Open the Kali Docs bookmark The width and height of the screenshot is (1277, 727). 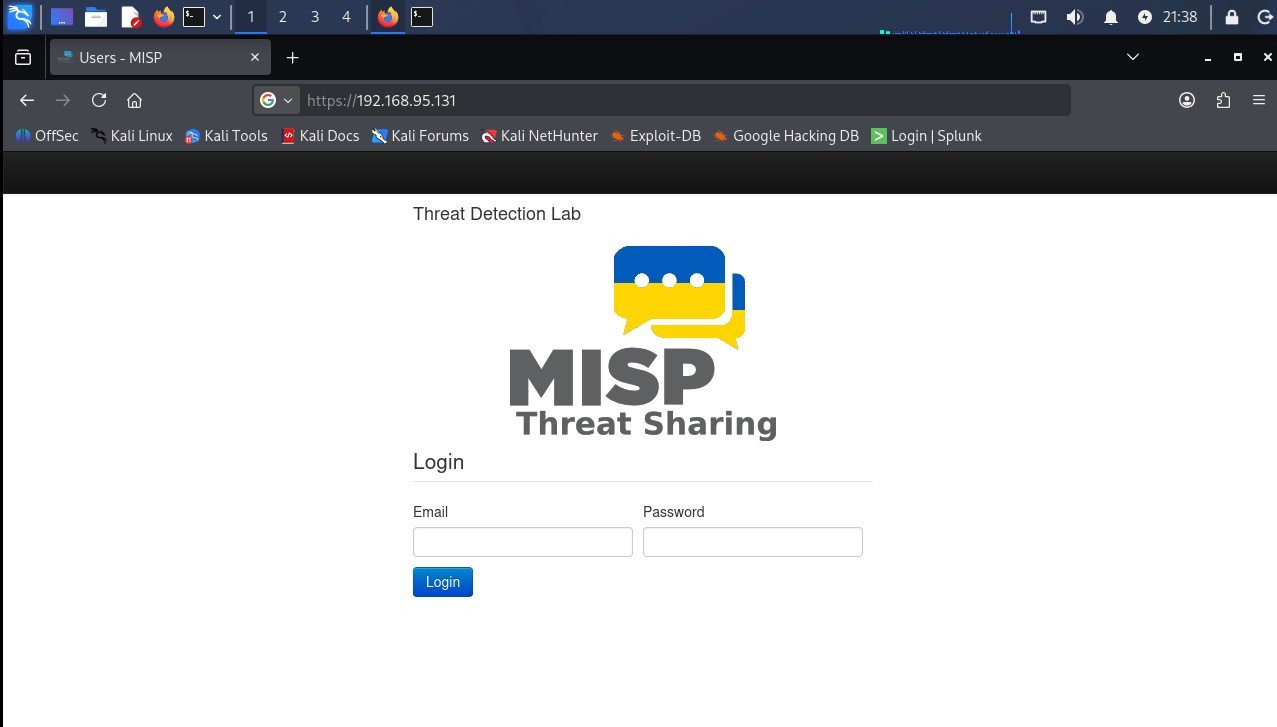[320, 136]
